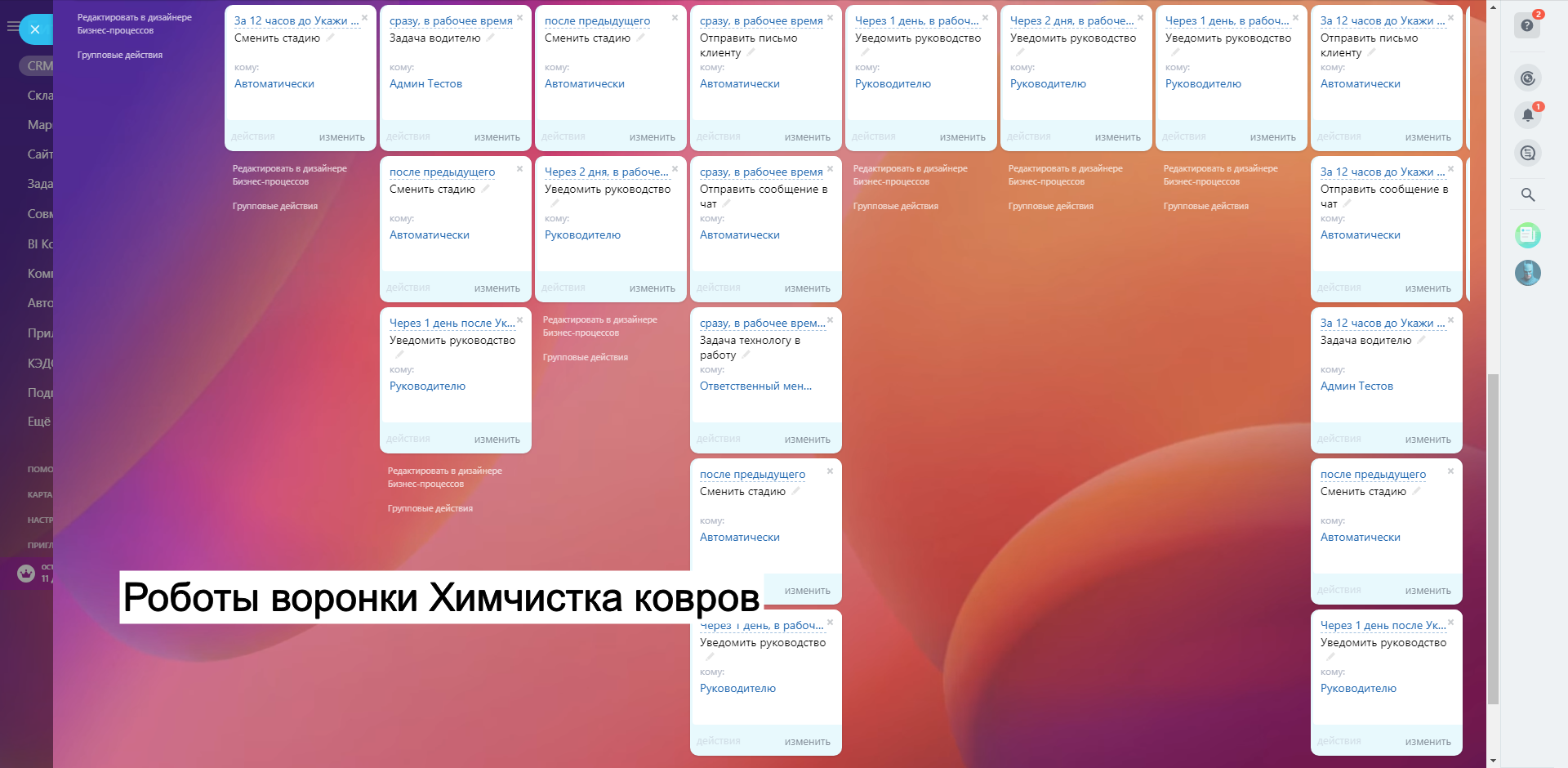Screen dimensions: 1568x768
Task: Click title 'Задача водителю' on 'За 12 часов' robot
Action: [1365, 341]
